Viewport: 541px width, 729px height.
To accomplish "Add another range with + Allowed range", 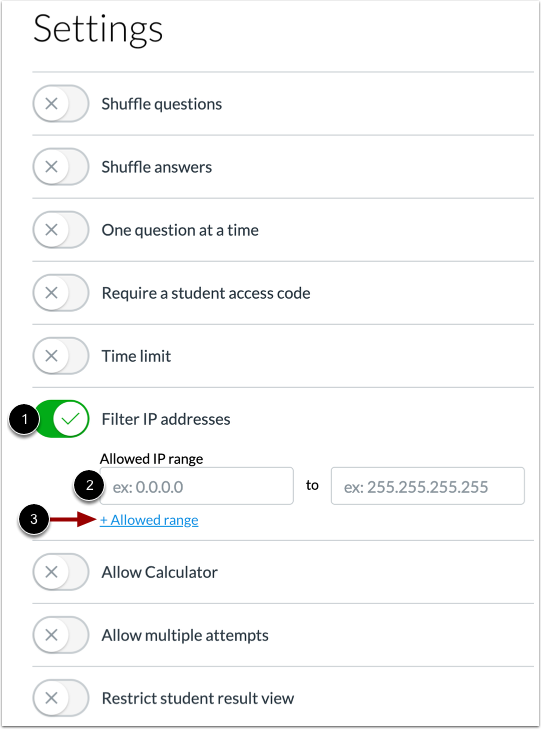I will pos(149,520).
